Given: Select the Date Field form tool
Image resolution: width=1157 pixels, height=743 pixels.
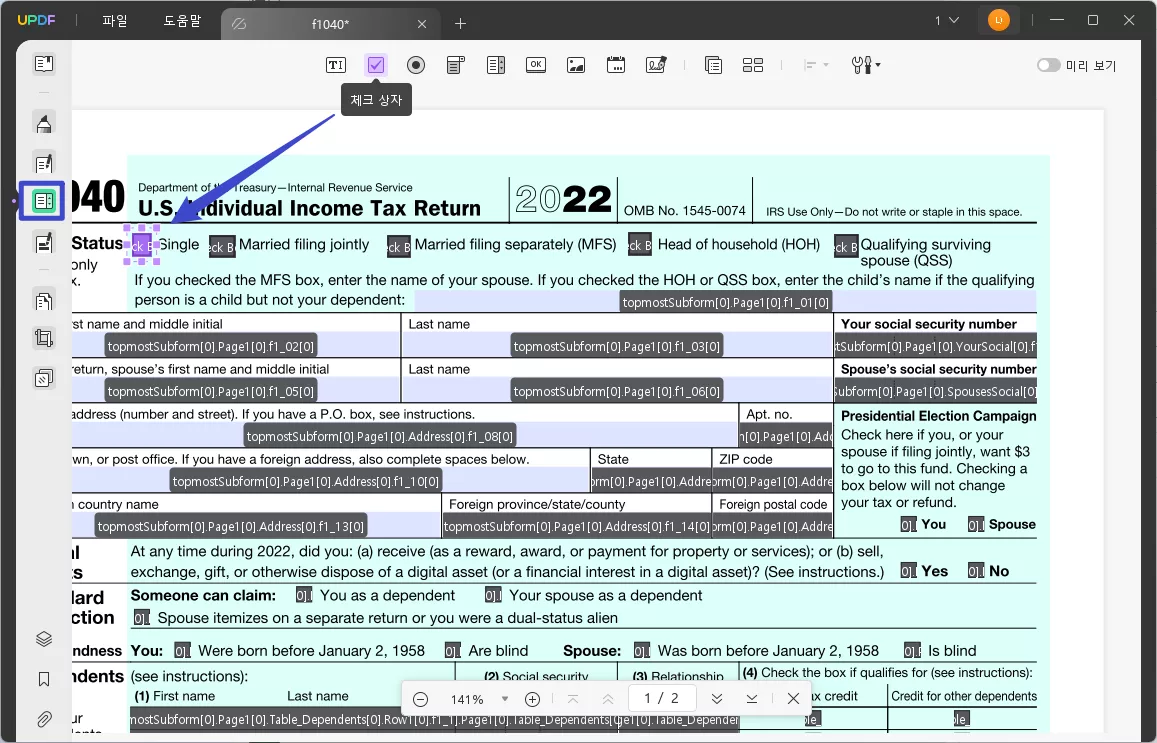Looking at the screenshot, I should pyautogui.click(x=615, y=65).
